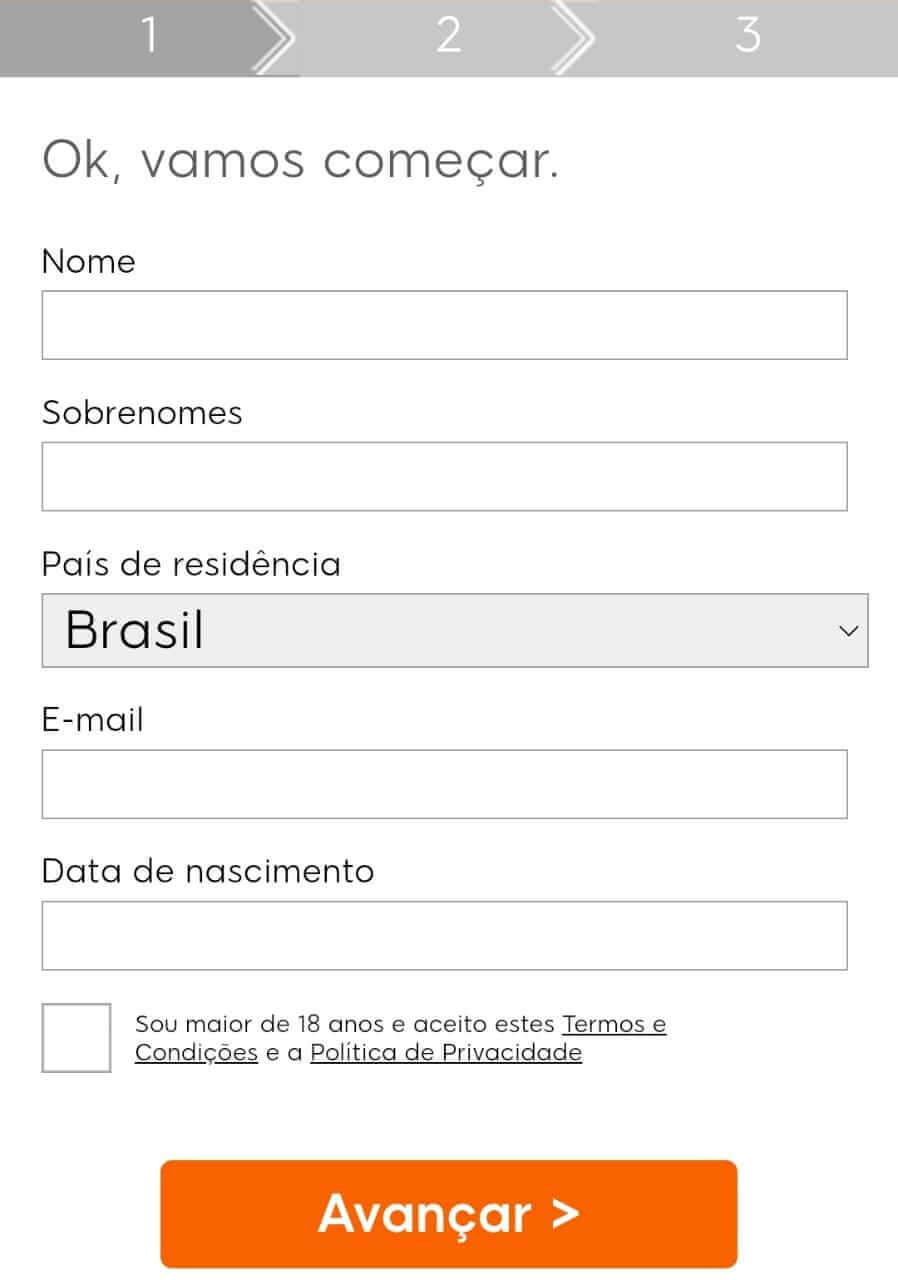Go to step 1 in progress bar
898x1280 pixels.
[x=149, y=37]
